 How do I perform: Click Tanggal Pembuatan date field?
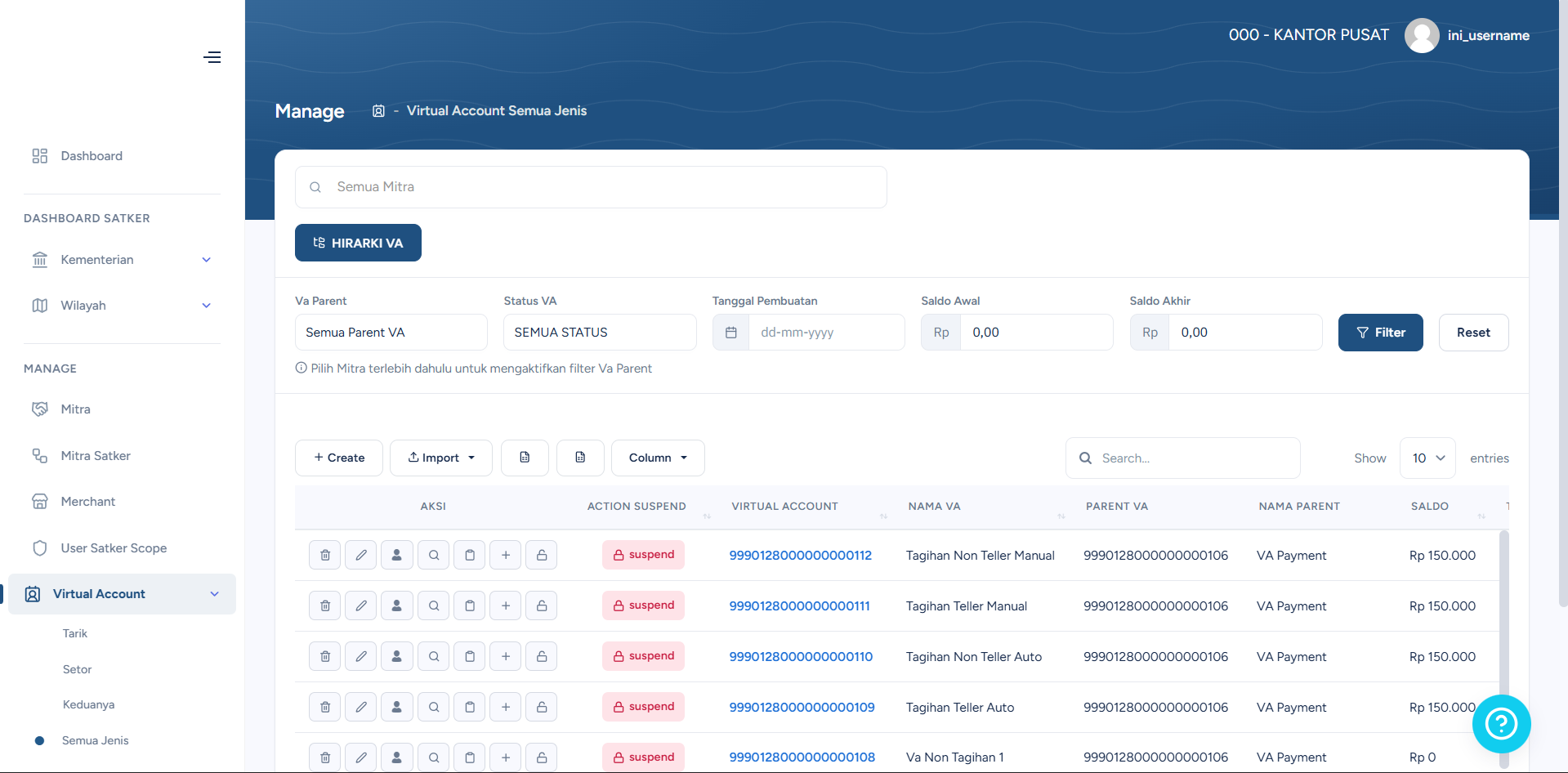tap(827, 333)
